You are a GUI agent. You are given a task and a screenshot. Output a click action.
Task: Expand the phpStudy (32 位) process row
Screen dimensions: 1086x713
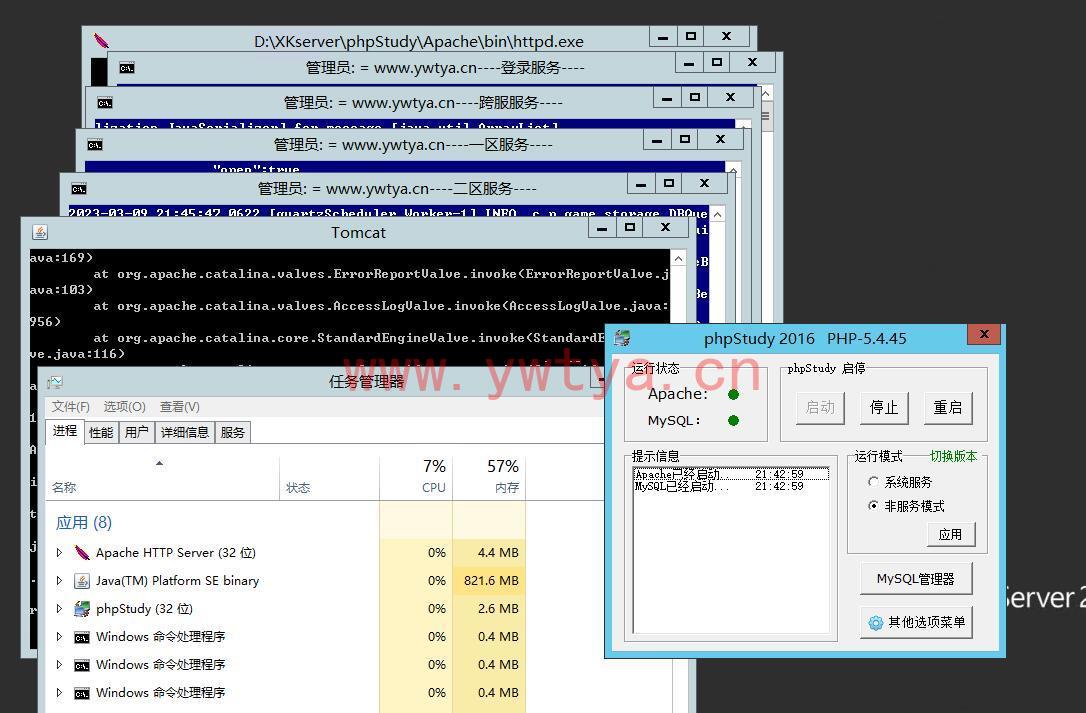pyautogui.click(x=60, y=608)
